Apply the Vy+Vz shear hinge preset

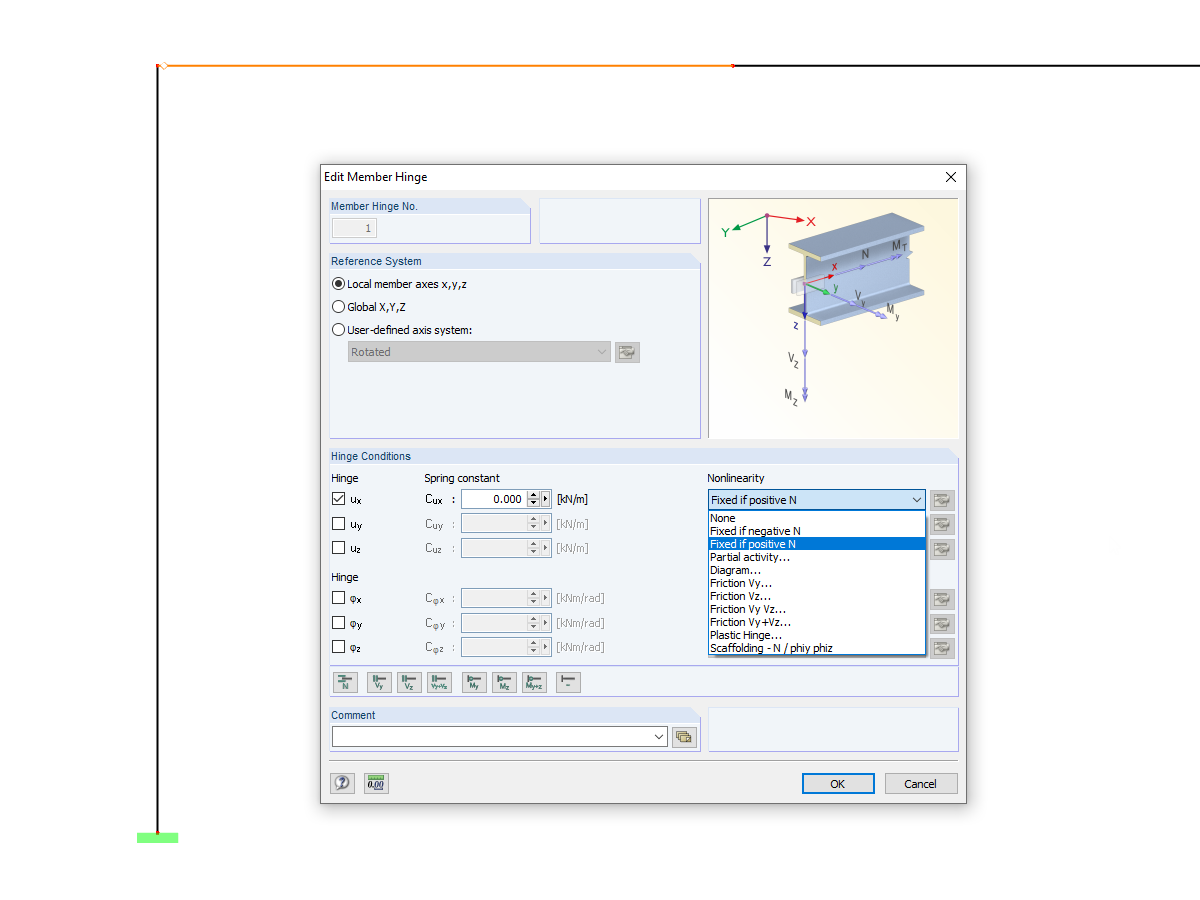[x=437, y=682]
